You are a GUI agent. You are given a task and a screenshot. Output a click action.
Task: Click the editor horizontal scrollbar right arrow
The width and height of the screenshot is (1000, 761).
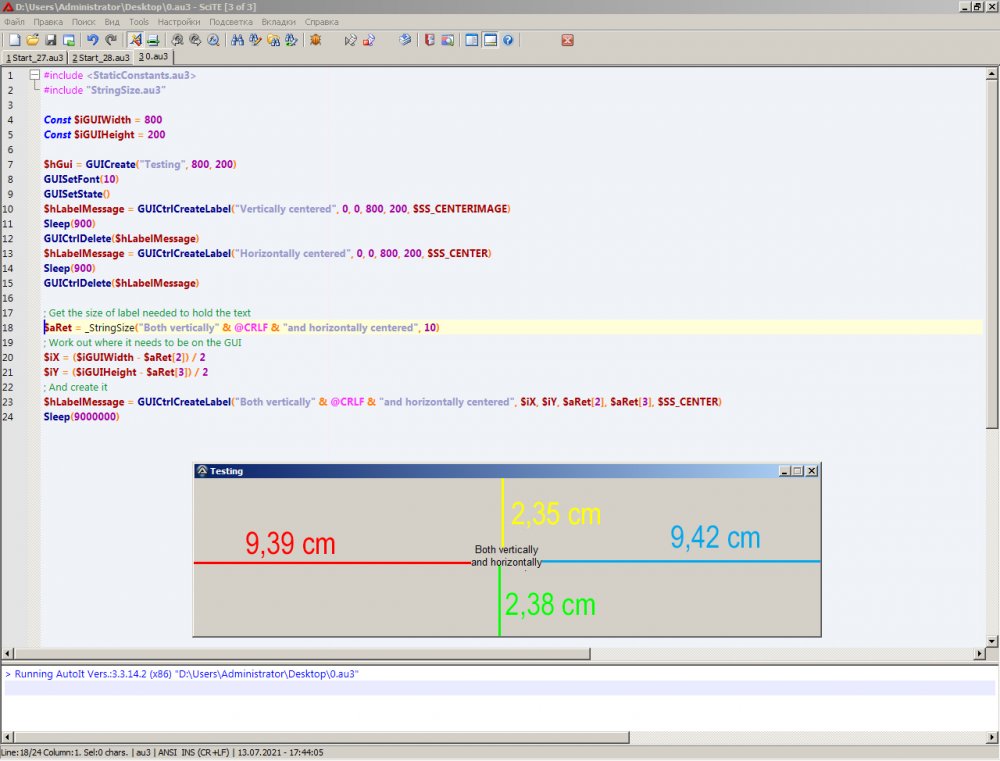click(x=980, y=653)
